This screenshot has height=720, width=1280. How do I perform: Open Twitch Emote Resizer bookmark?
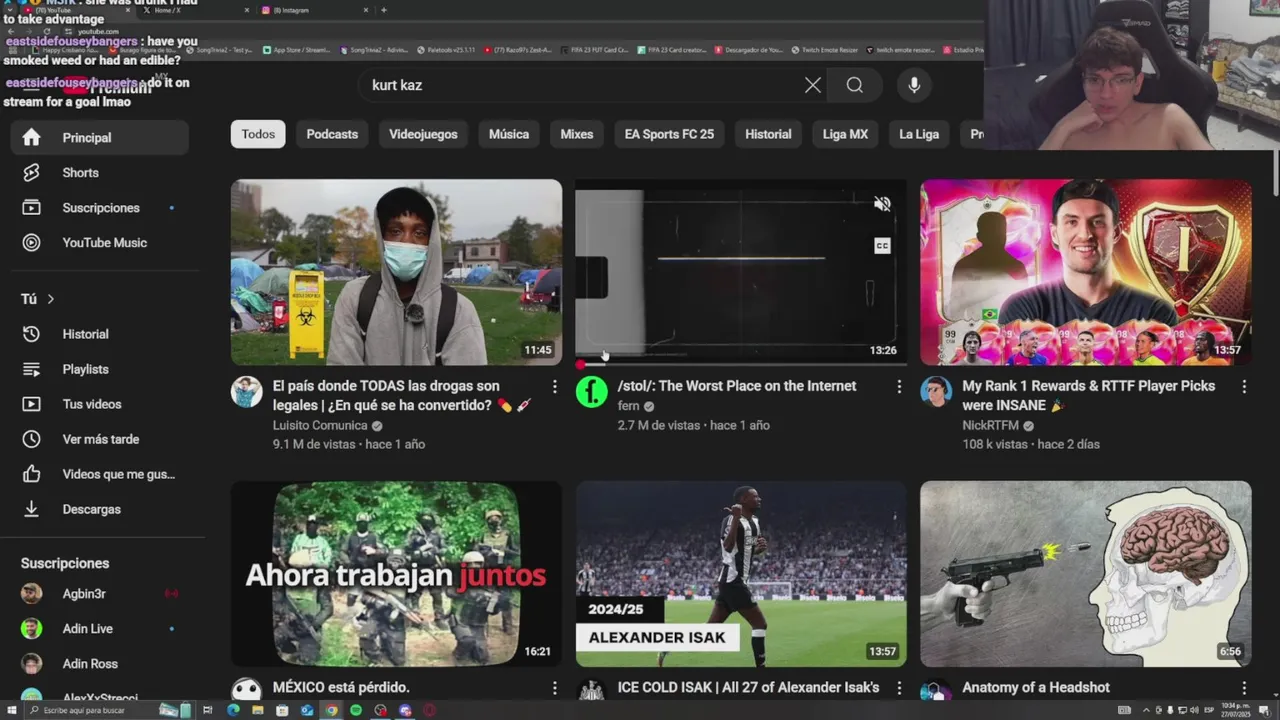click(x=824, y=49)
